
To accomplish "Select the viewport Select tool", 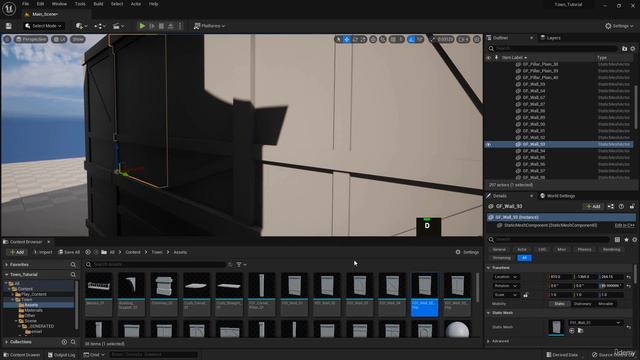I will coord(338,39).
